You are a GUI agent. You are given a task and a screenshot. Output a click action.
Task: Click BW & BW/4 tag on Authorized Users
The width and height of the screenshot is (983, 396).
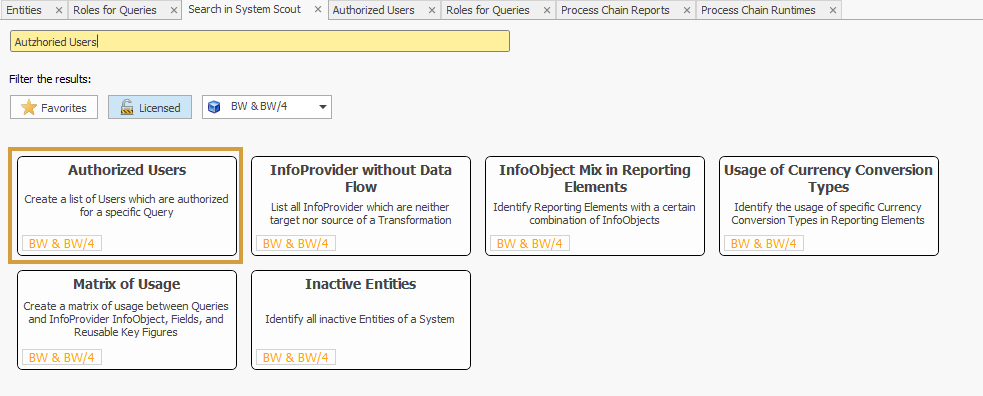(61, 243)
